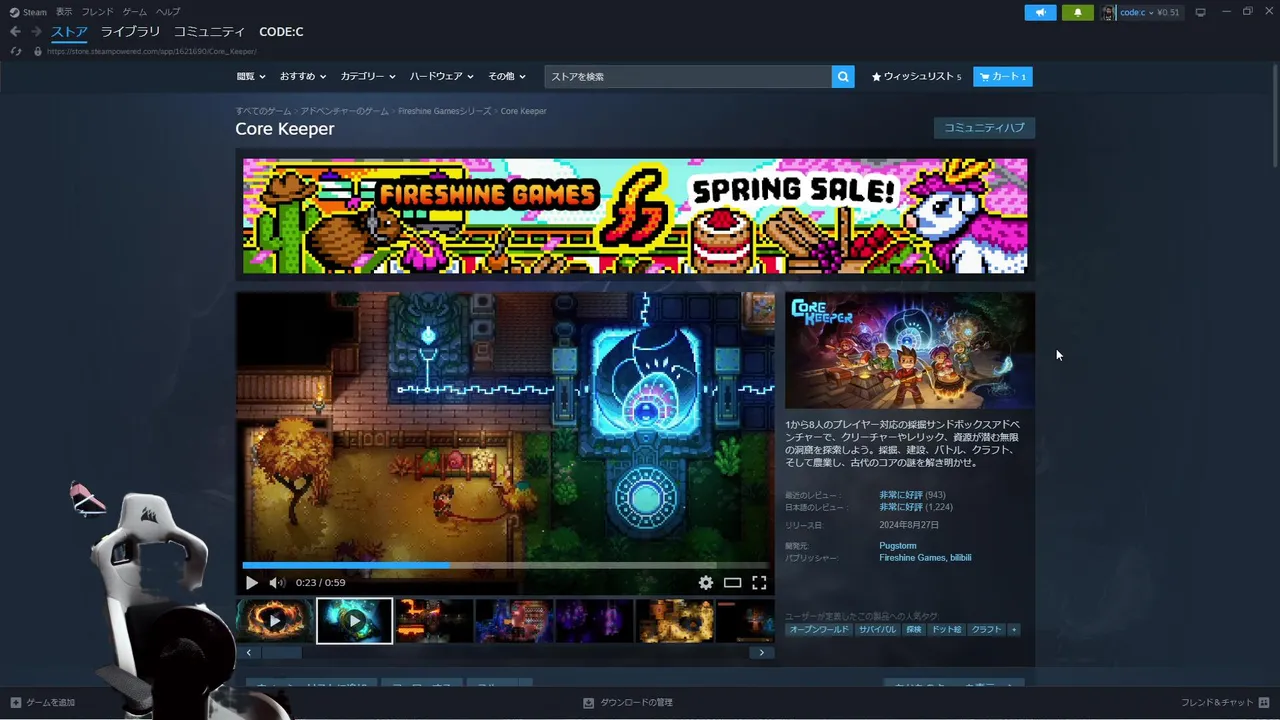This screenshot has width=1280, height=720.
Task: Select the 探検 tag
Action: tap(914, 629)
